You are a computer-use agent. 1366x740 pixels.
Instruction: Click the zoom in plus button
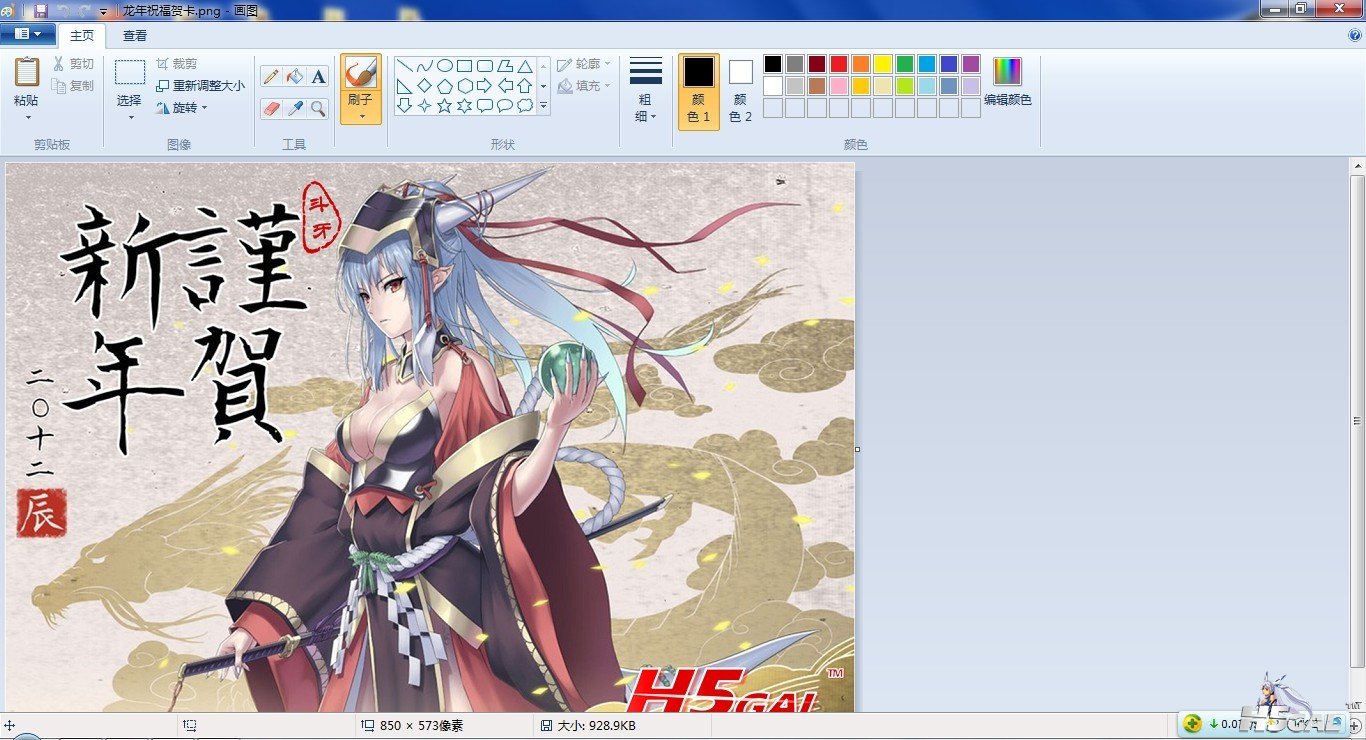click(1355, 724)
